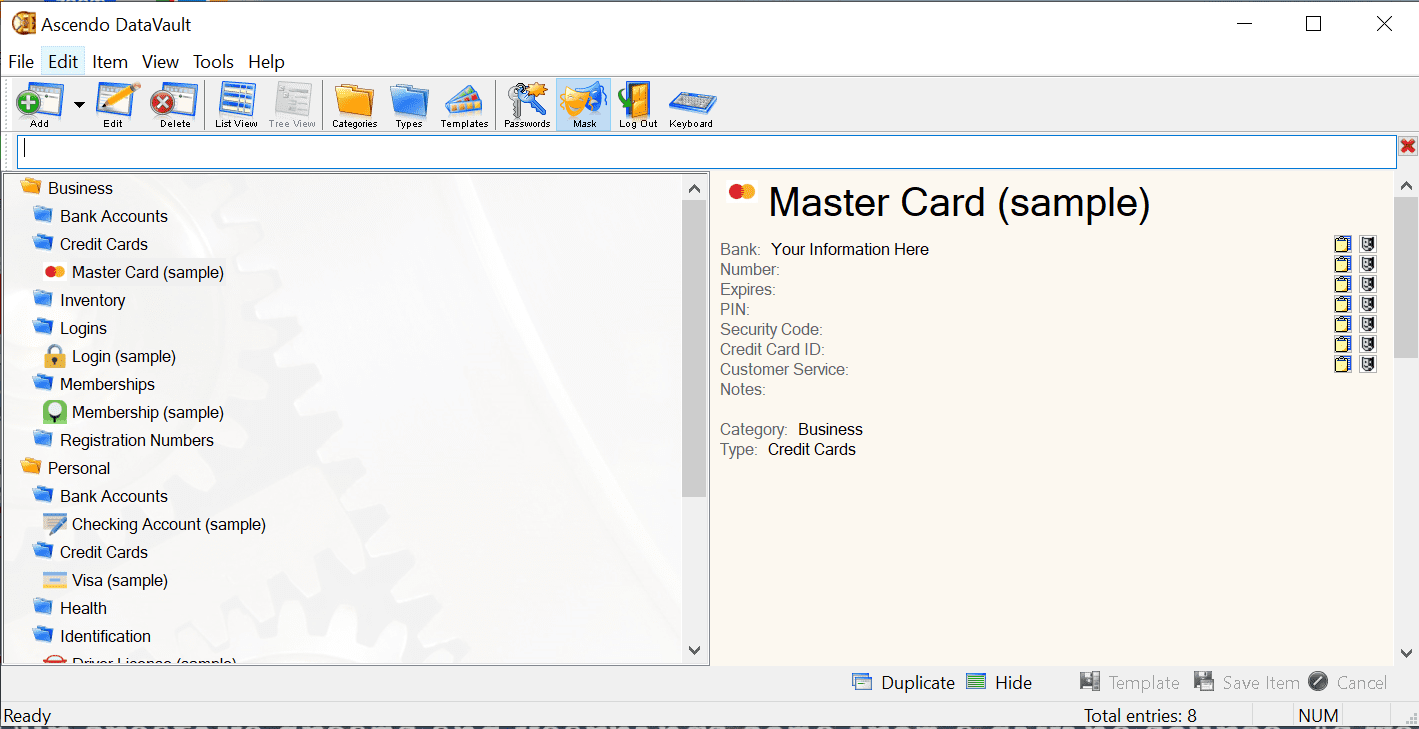Toggle mask for the Security Code field
Viewport: 1419px width, 729px height.
[x=1368, y=324]
